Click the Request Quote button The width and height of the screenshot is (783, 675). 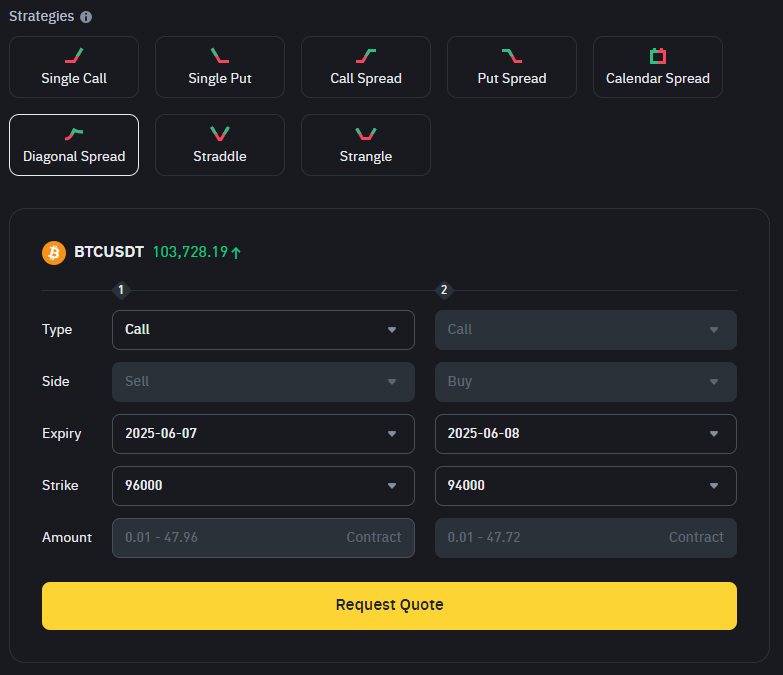(x=390, y=606)
